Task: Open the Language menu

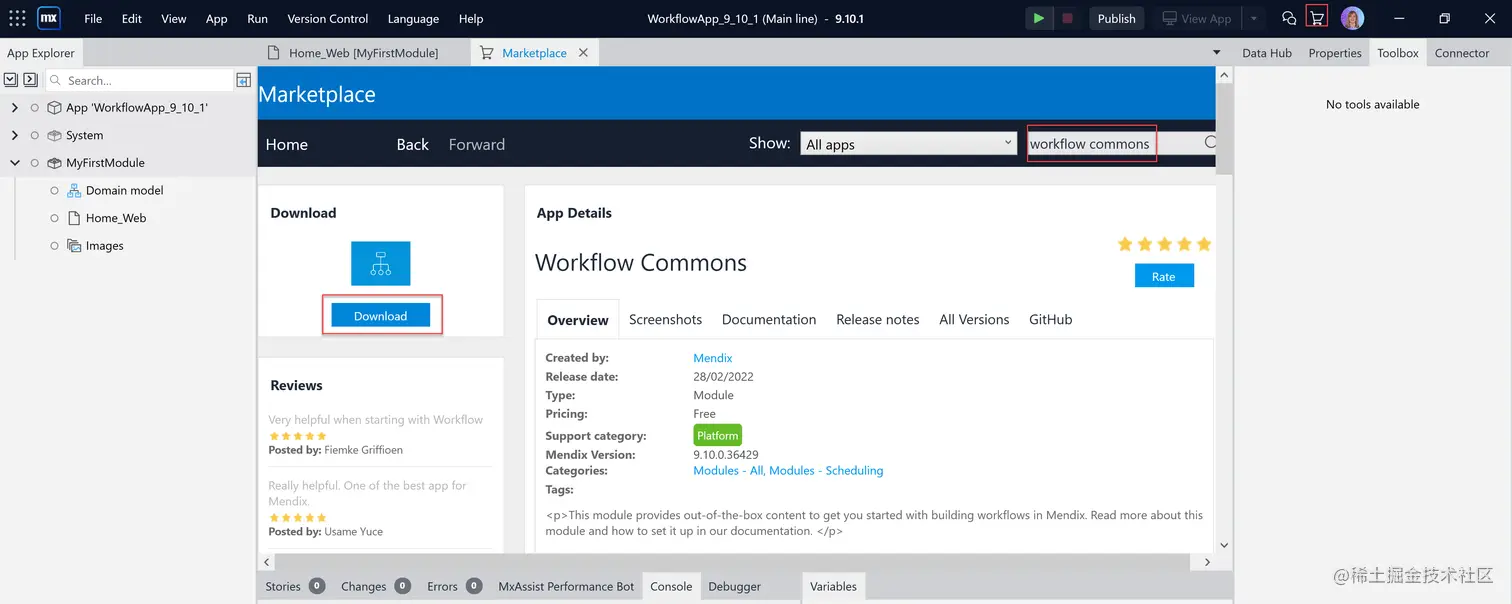Action: tap(413, 18)
